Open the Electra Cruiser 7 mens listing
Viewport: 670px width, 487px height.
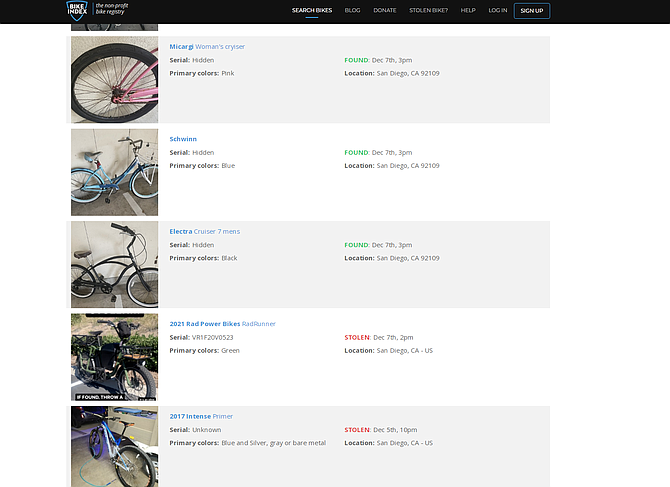click(x=205, y=231)
